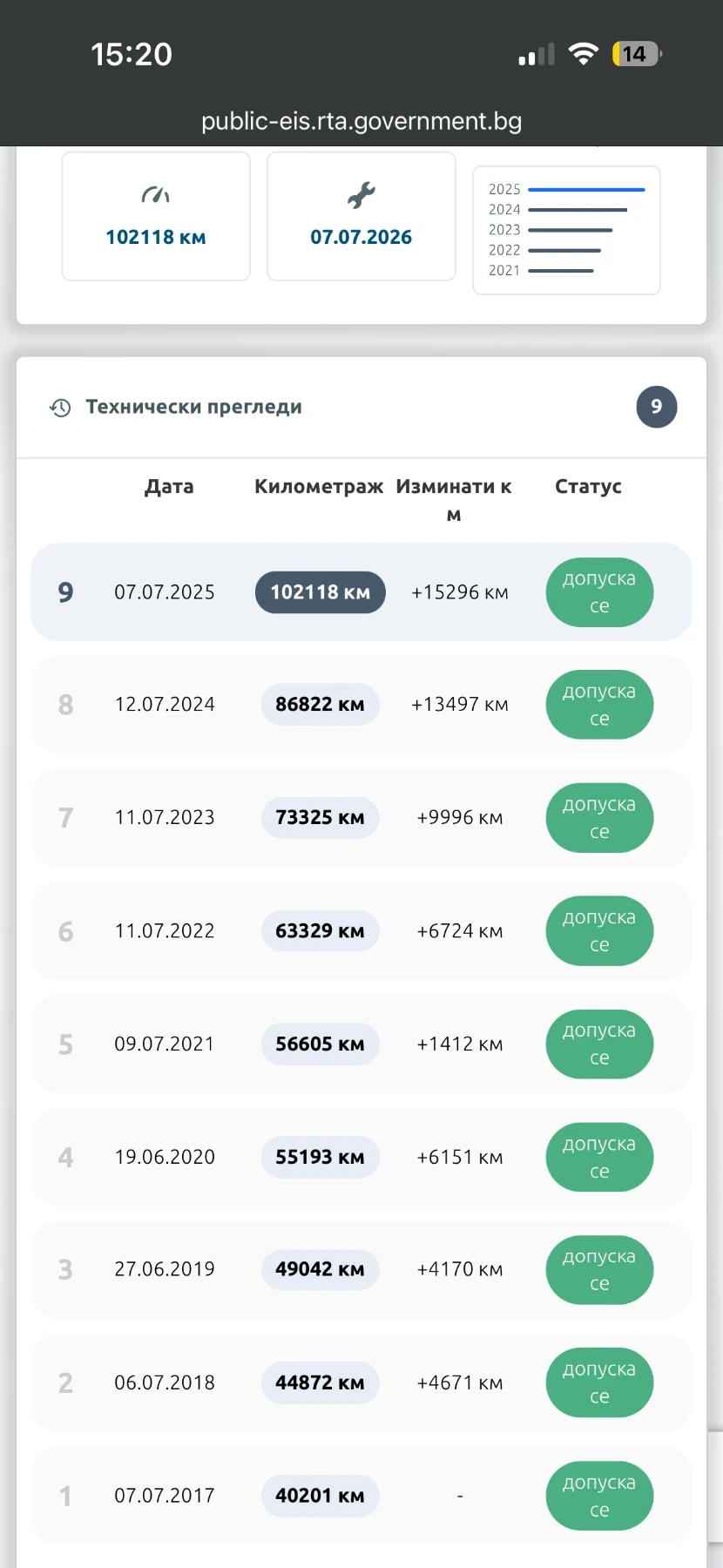723x1568 pixels.
Task: Tap the battery indicator showing 14
Action: click(637, 54)
